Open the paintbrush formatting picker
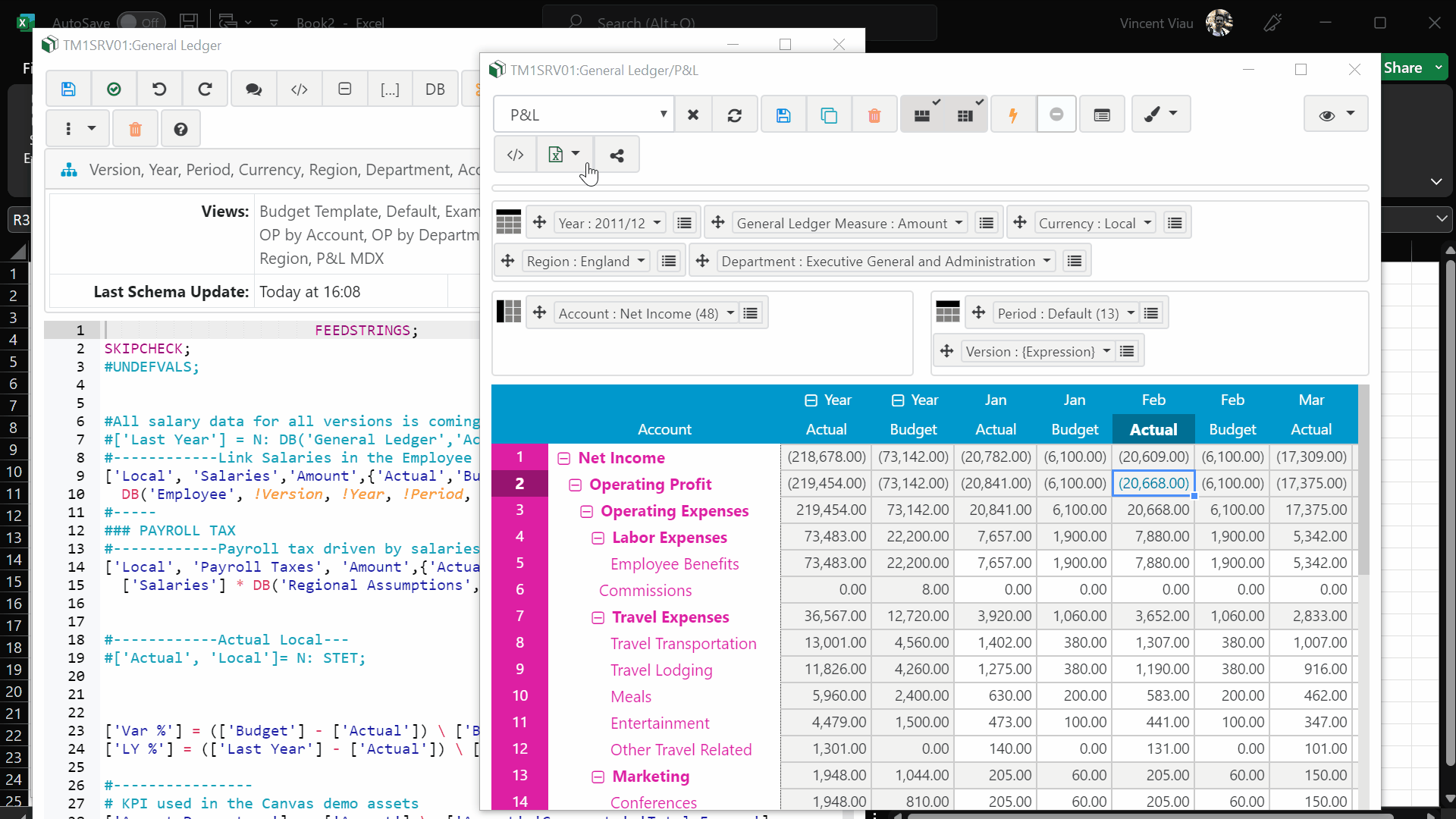The height and width of the screenshot is (819, 1456). (1161, 114)
